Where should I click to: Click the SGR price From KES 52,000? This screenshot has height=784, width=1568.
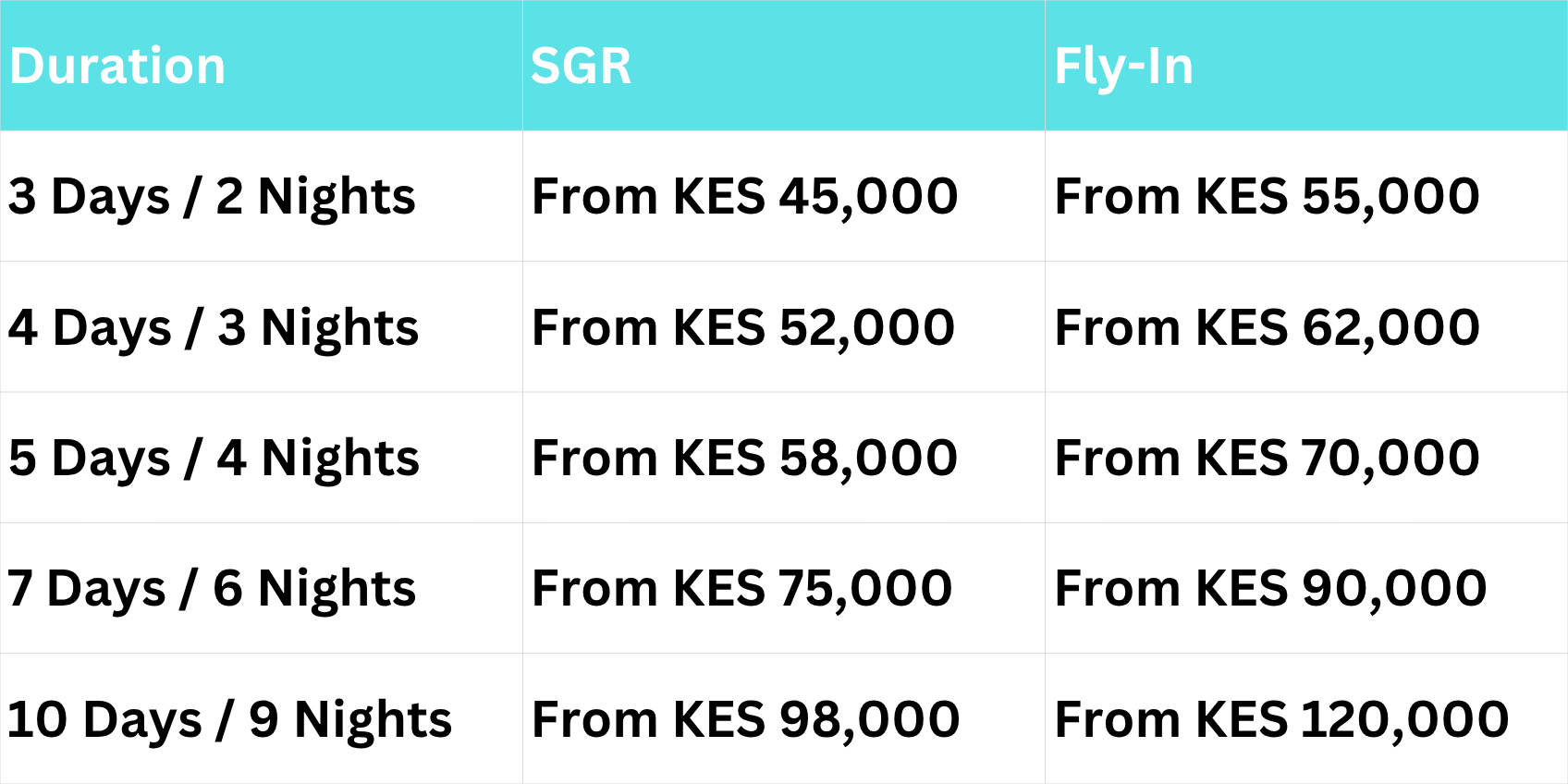coord(743,328)
